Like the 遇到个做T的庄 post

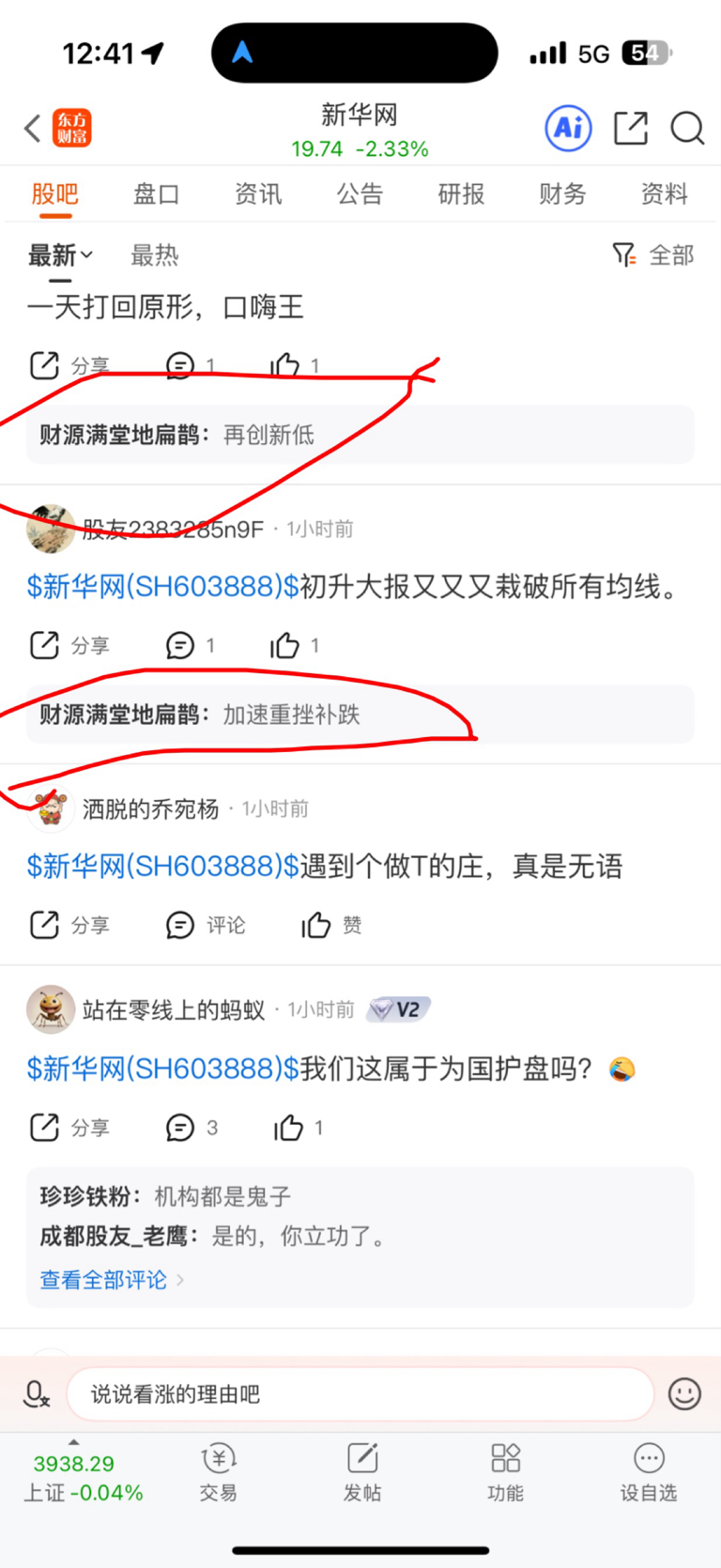pos(331,925)
